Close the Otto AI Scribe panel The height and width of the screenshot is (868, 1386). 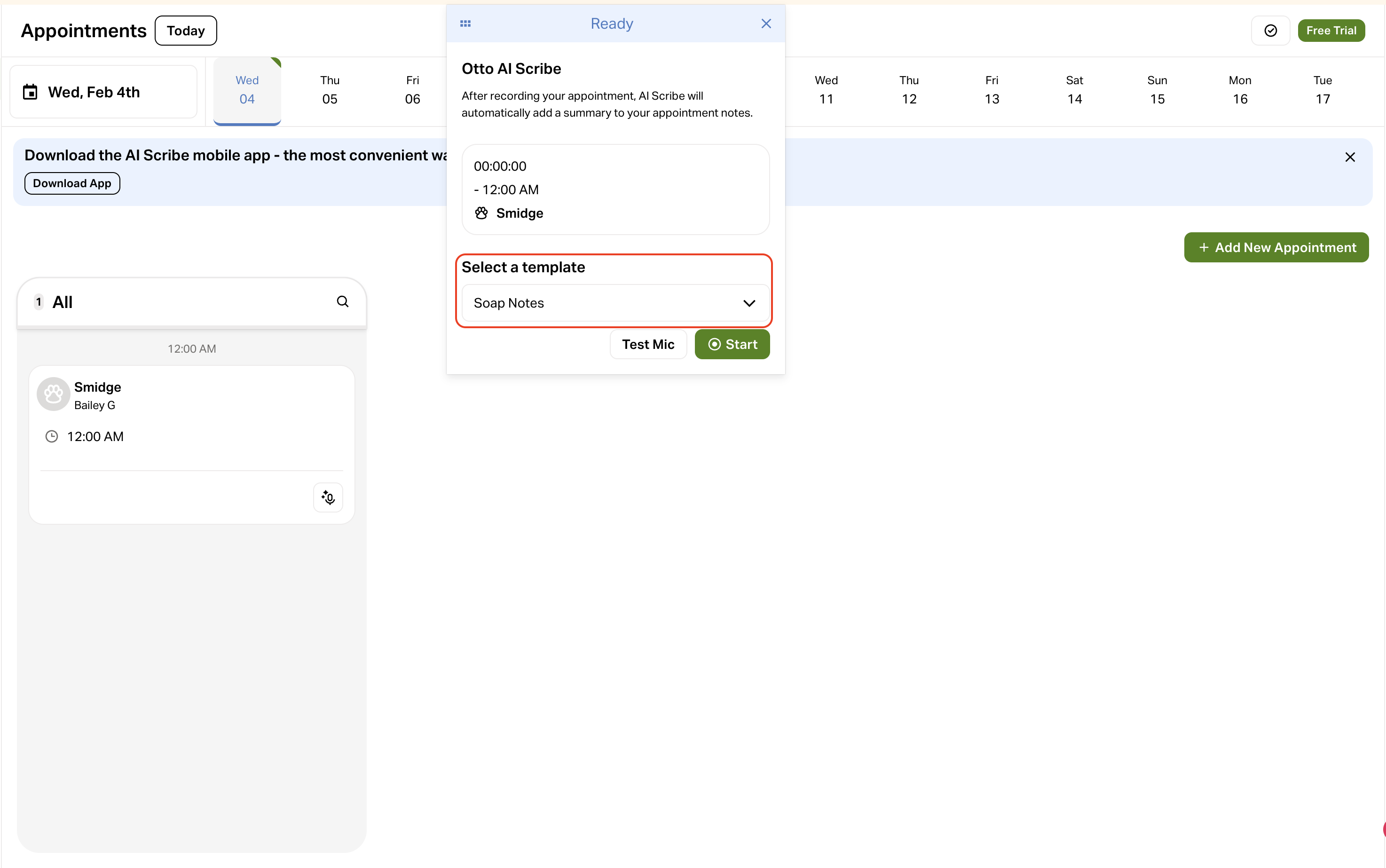pos(765,24)
